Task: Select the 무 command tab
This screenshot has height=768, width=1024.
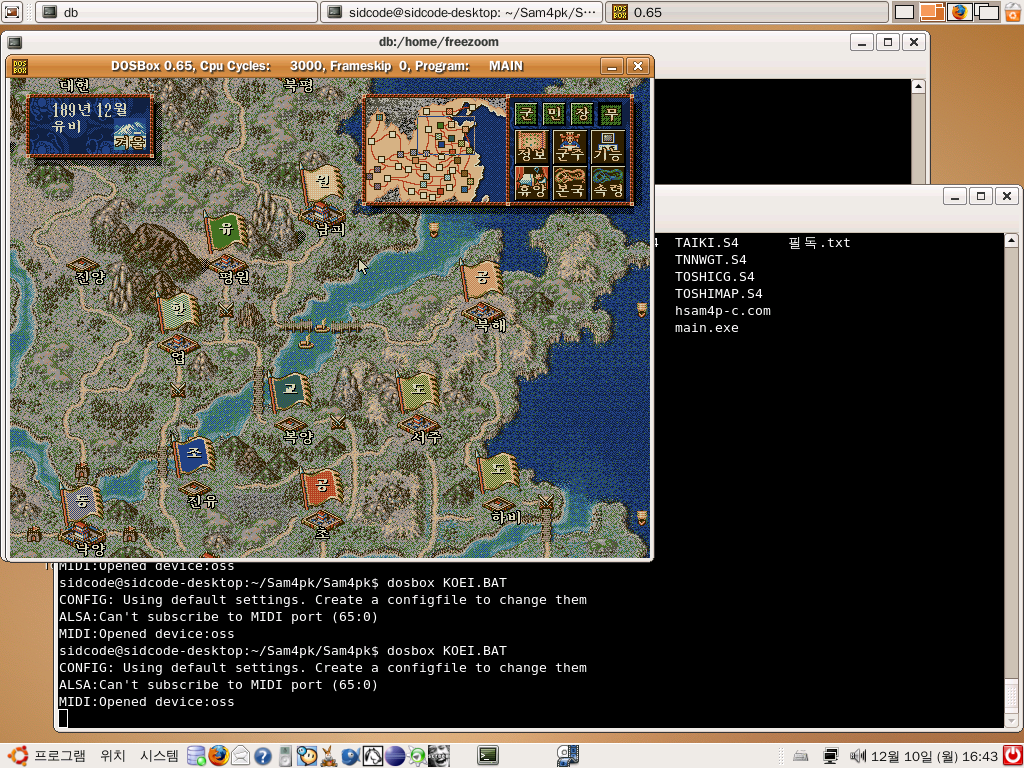Action: click(x=610, y=113)
